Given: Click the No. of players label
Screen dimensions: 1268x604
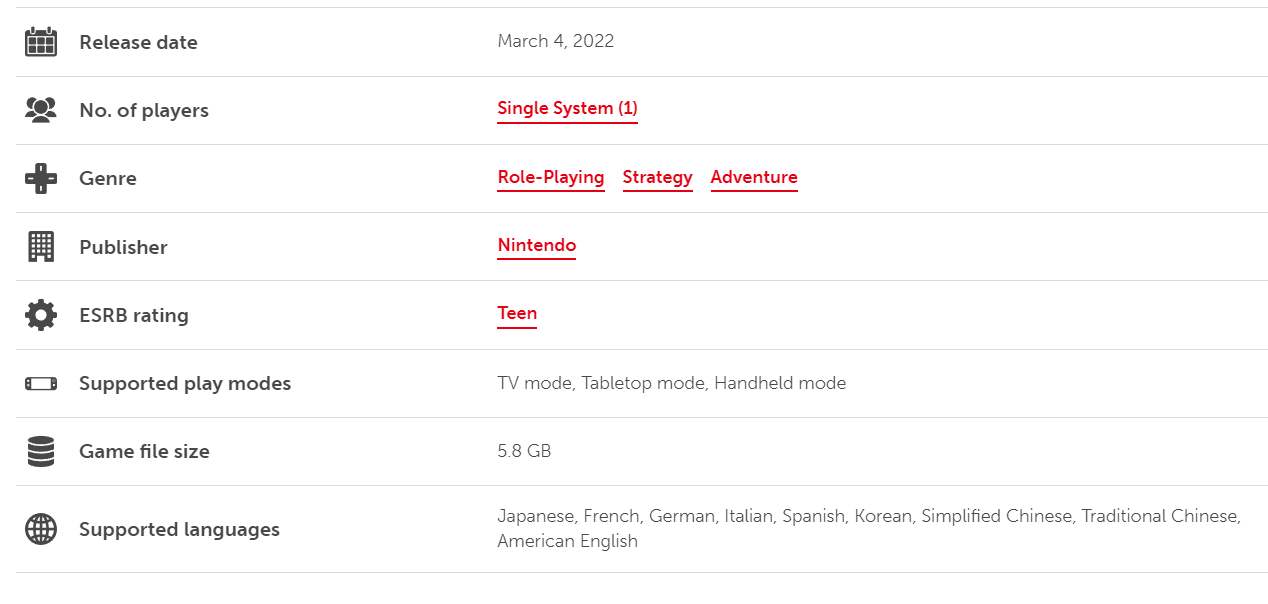Looking at the screenshot, I should tap(144, 110).
